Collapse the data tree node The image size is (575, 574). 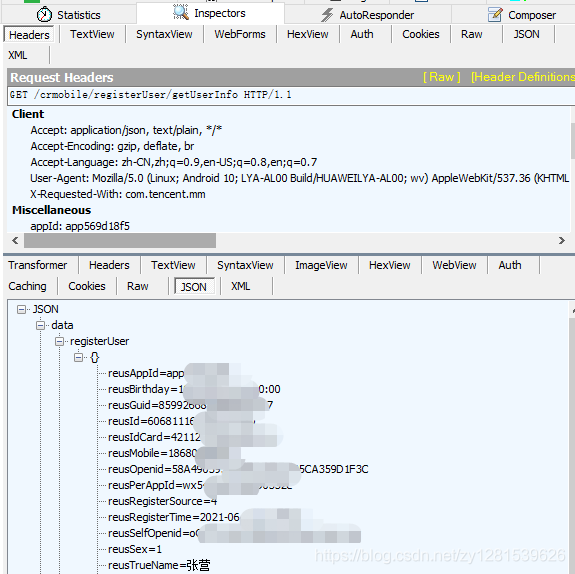[40, 325]
